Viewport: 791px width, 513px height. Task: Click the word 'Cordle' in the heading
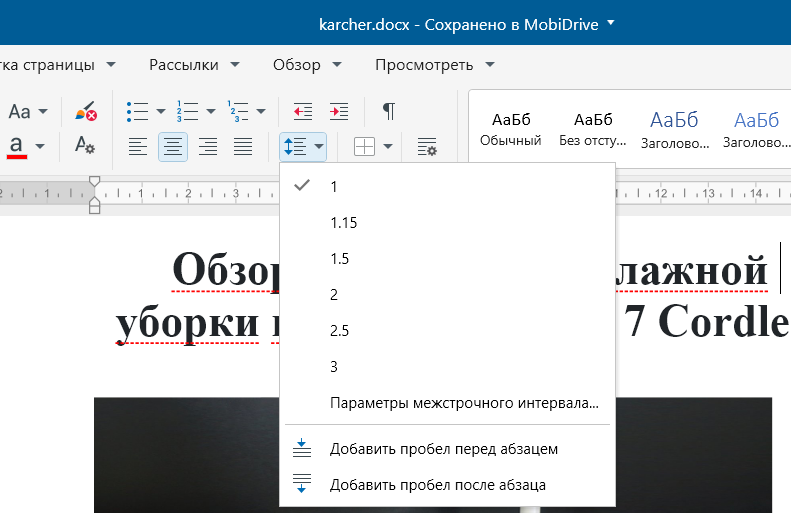coord(724,321)
